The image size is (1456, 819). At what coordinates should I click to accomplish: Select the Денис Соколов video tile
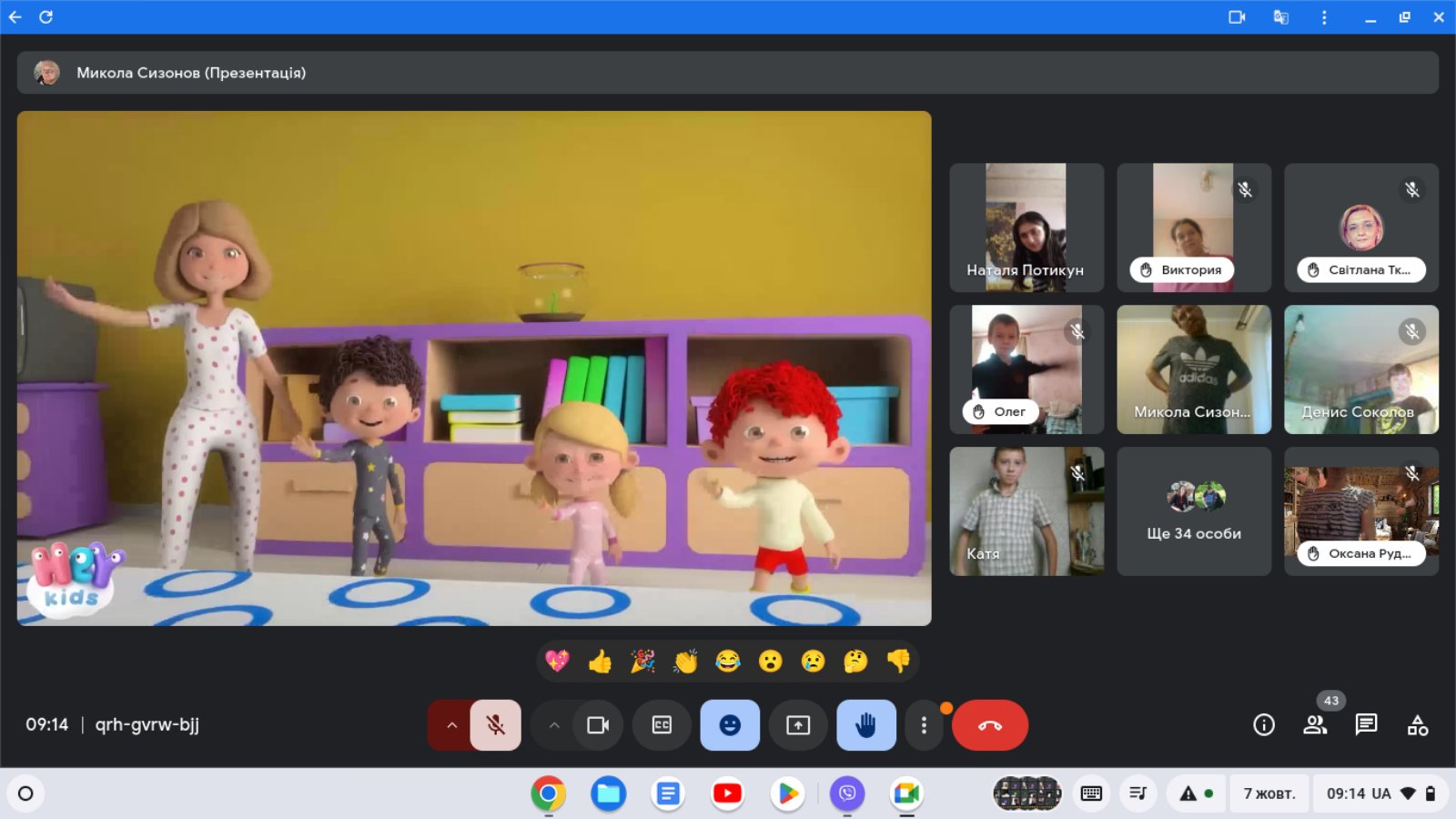[1361, 369]
